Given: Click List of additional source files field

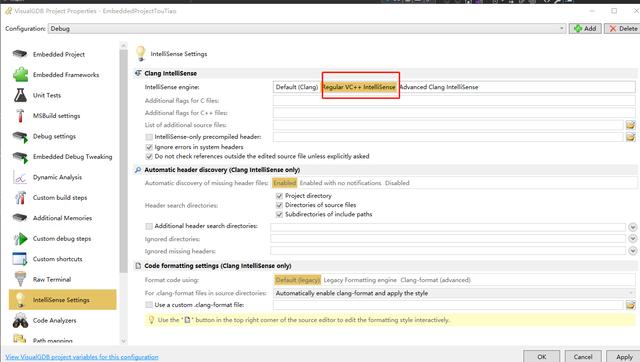Looking at the screenshot, I should [x=448, y=125].
